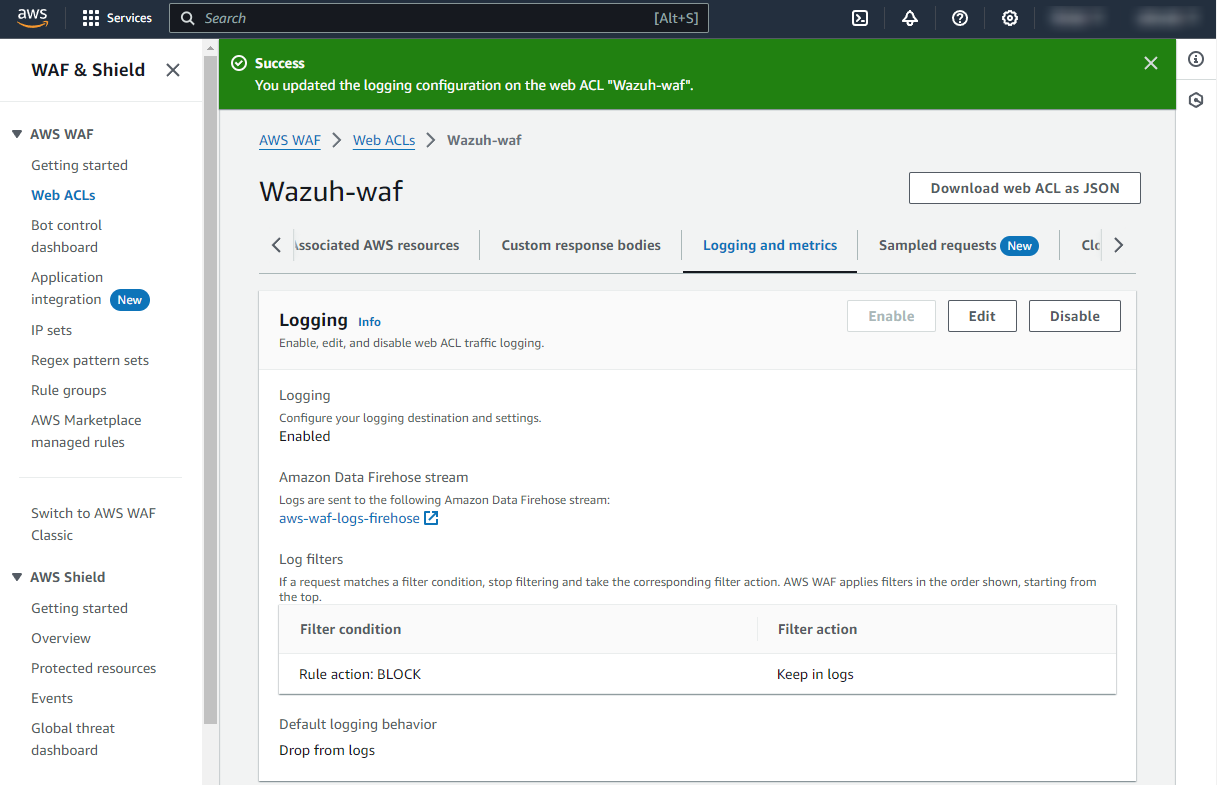Launch the CloudShell terminal icon
This screenshot has width=1217, height=785.
860,18
